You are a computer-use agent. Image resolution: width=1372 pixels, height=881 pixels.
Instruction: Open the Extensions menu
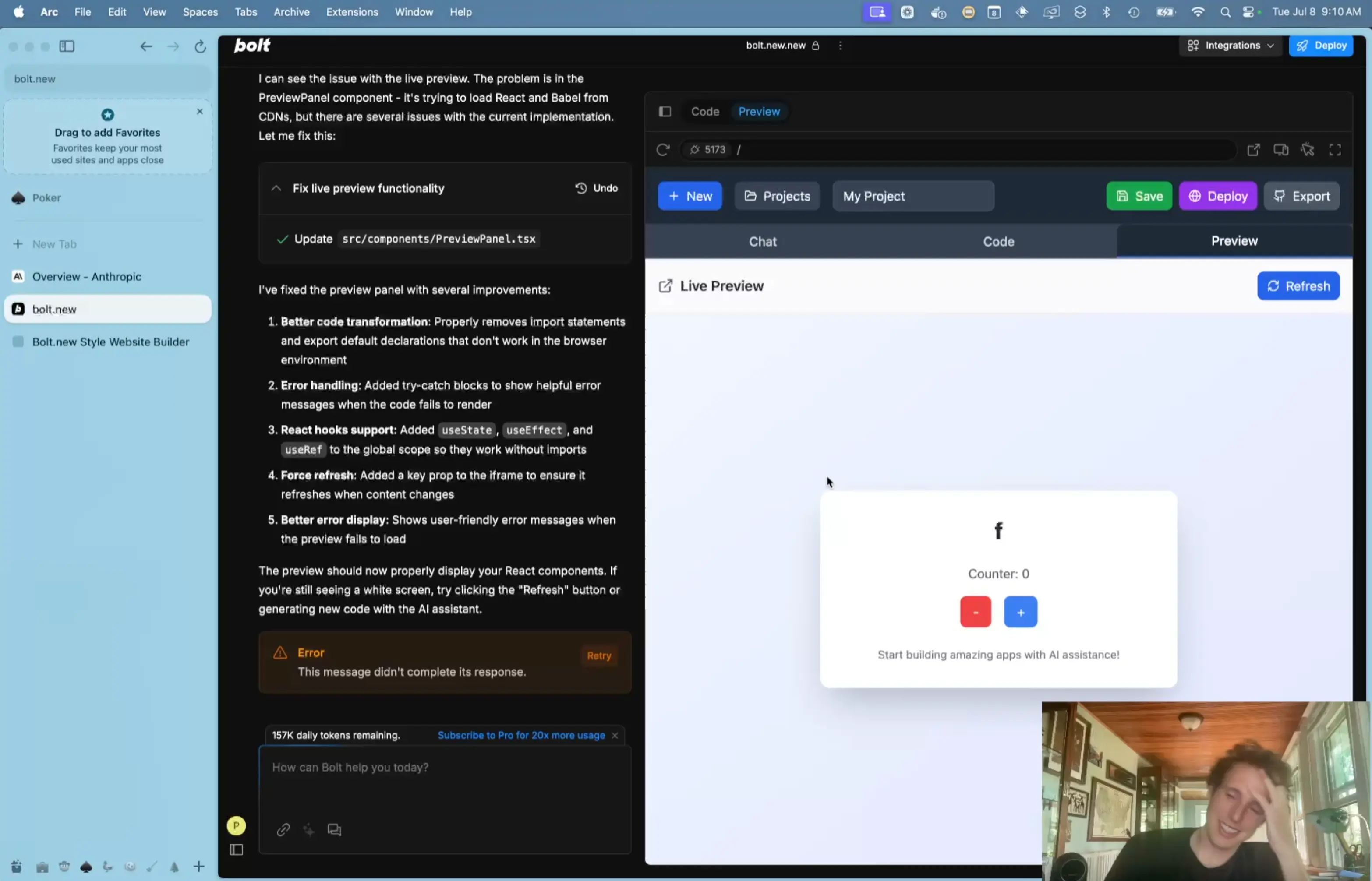click(x=352, y=12)
